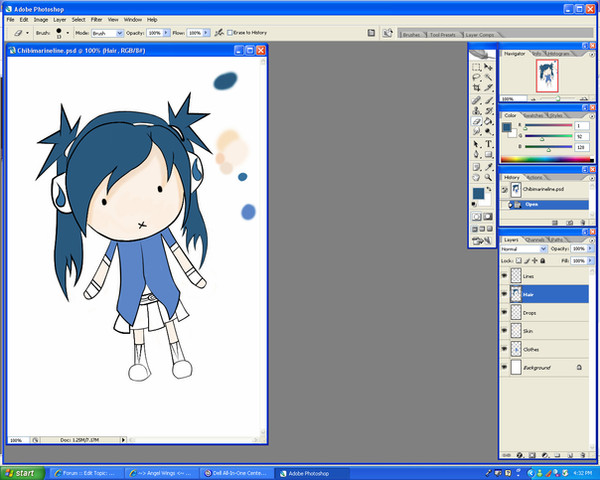Open the layer Opacity arrow in Layers panel

pyautogui.click(x=590, y=249)
